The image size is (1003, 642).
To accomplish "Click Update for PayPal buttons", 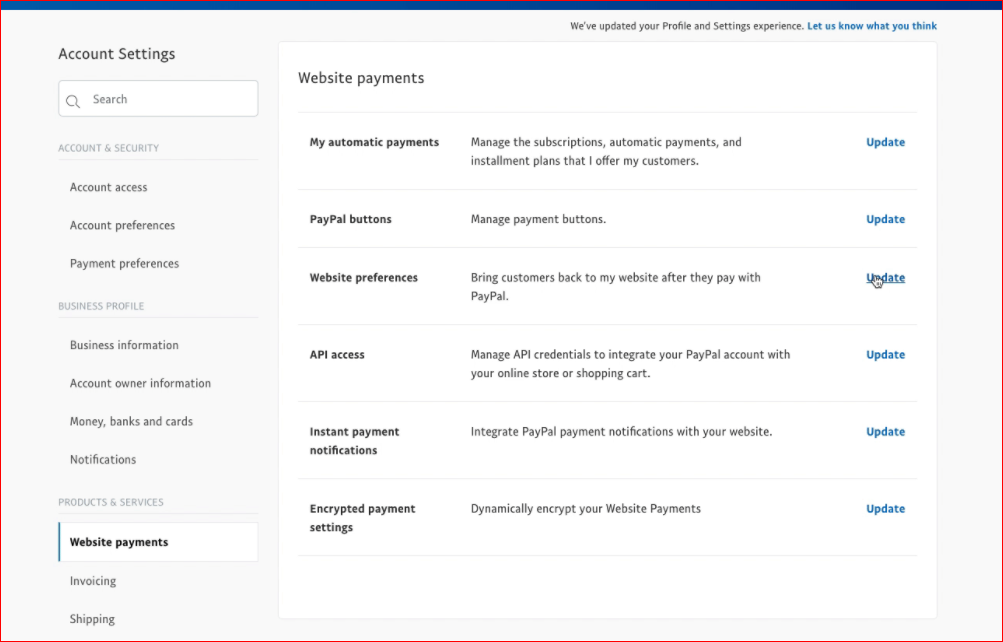I will [x=885, y=219].
